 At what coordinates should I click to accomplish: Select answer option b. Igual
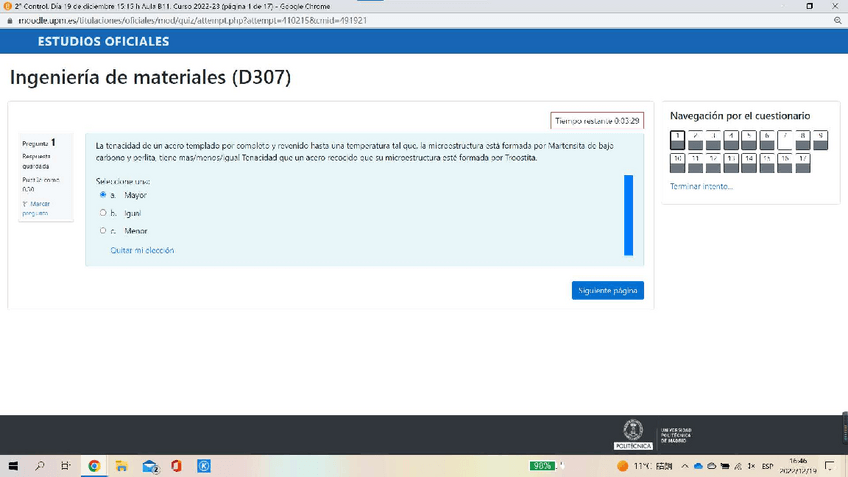103,213
